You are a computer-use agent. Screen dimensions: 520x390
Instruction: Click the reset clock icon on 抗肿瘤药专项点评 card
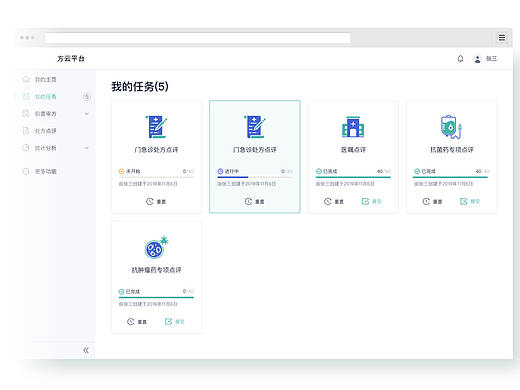point(131,322)
